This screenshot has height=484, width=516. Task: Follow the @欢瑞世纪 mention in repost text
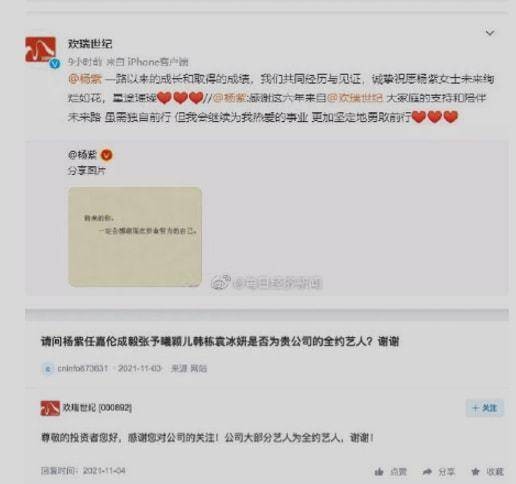click(x=355, y=98)
